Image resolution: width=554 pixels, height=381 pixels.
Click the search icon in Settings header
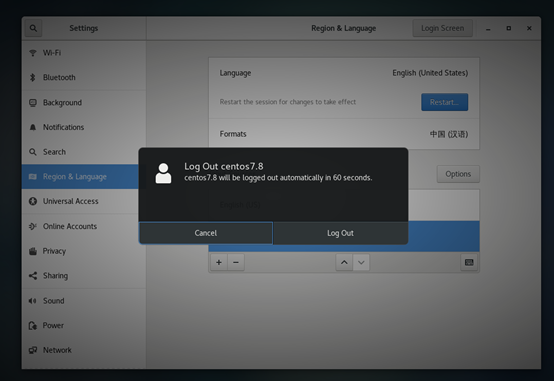pos(33,28)
